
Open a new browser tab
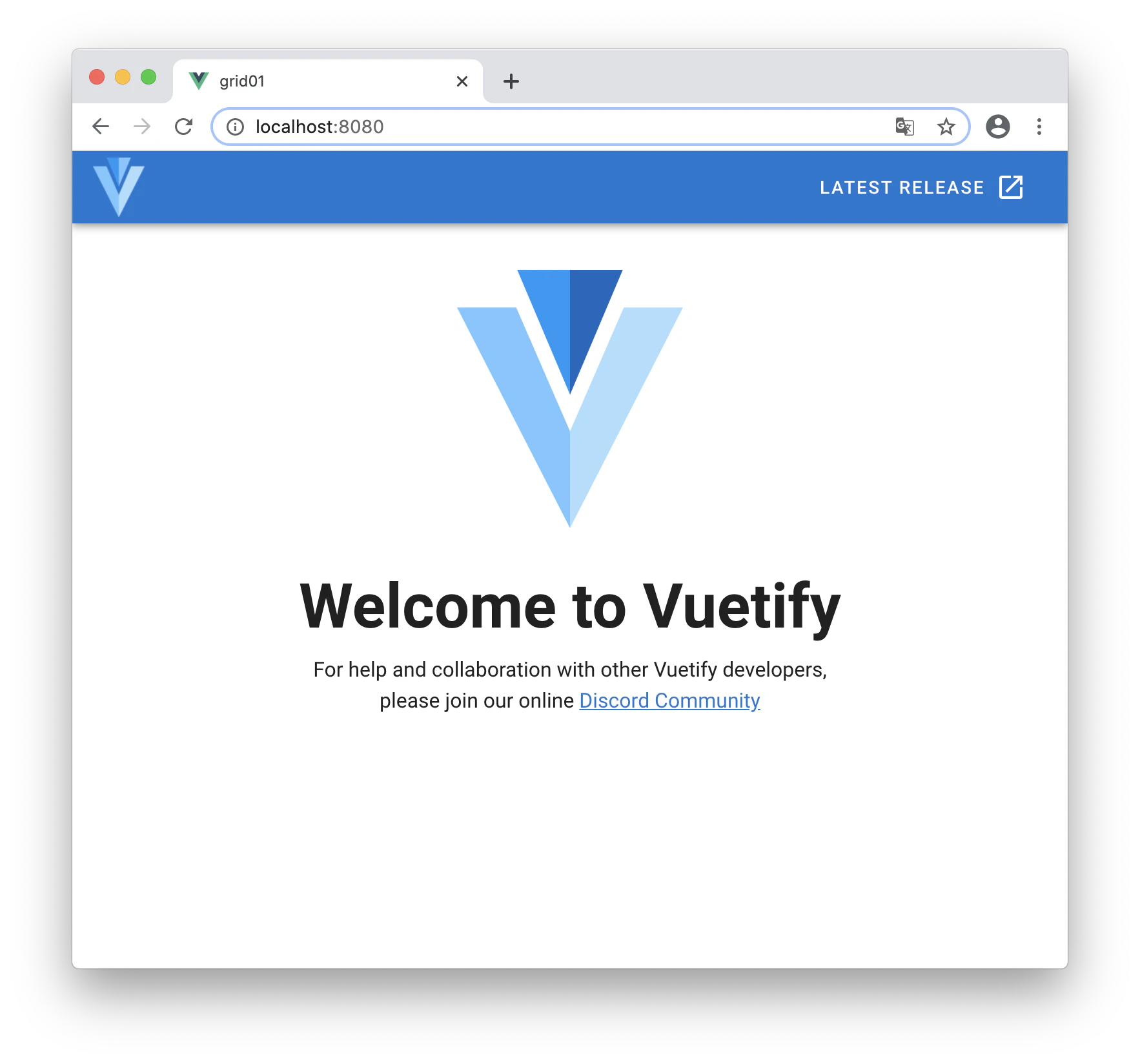511,81
